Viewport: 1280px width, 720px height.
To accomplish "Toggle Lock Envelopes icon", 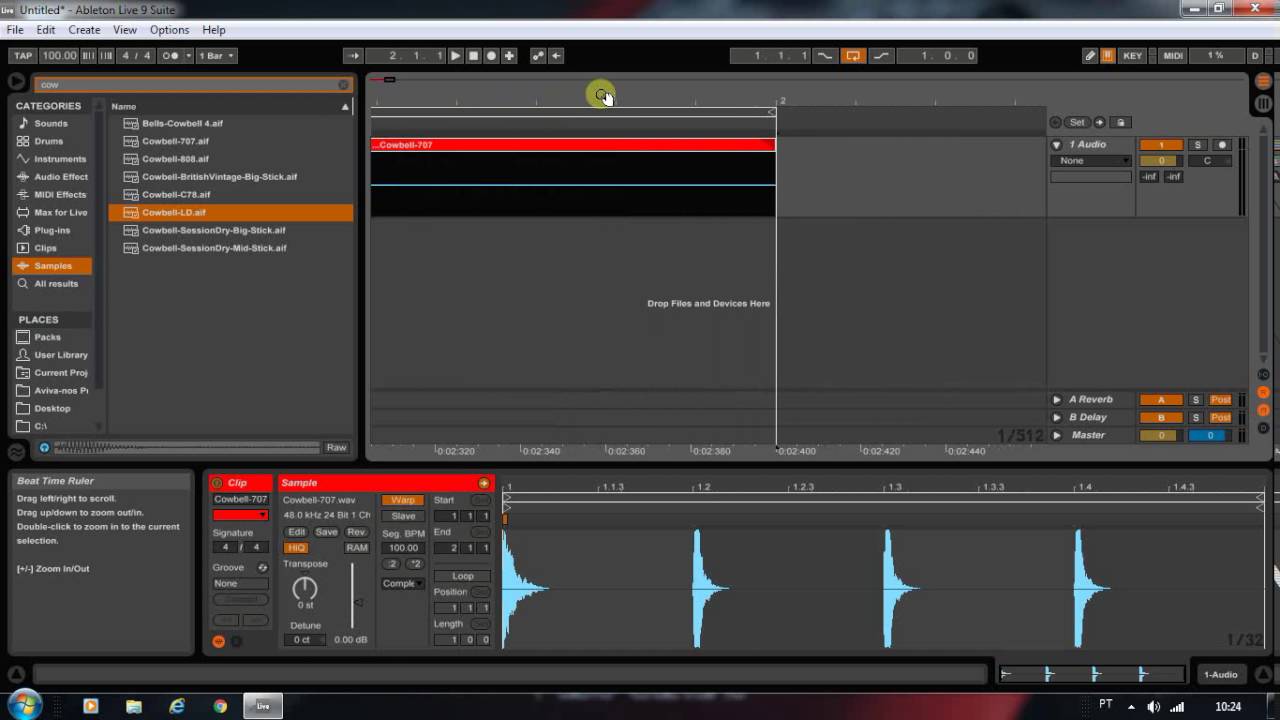I will point(1120,123).
